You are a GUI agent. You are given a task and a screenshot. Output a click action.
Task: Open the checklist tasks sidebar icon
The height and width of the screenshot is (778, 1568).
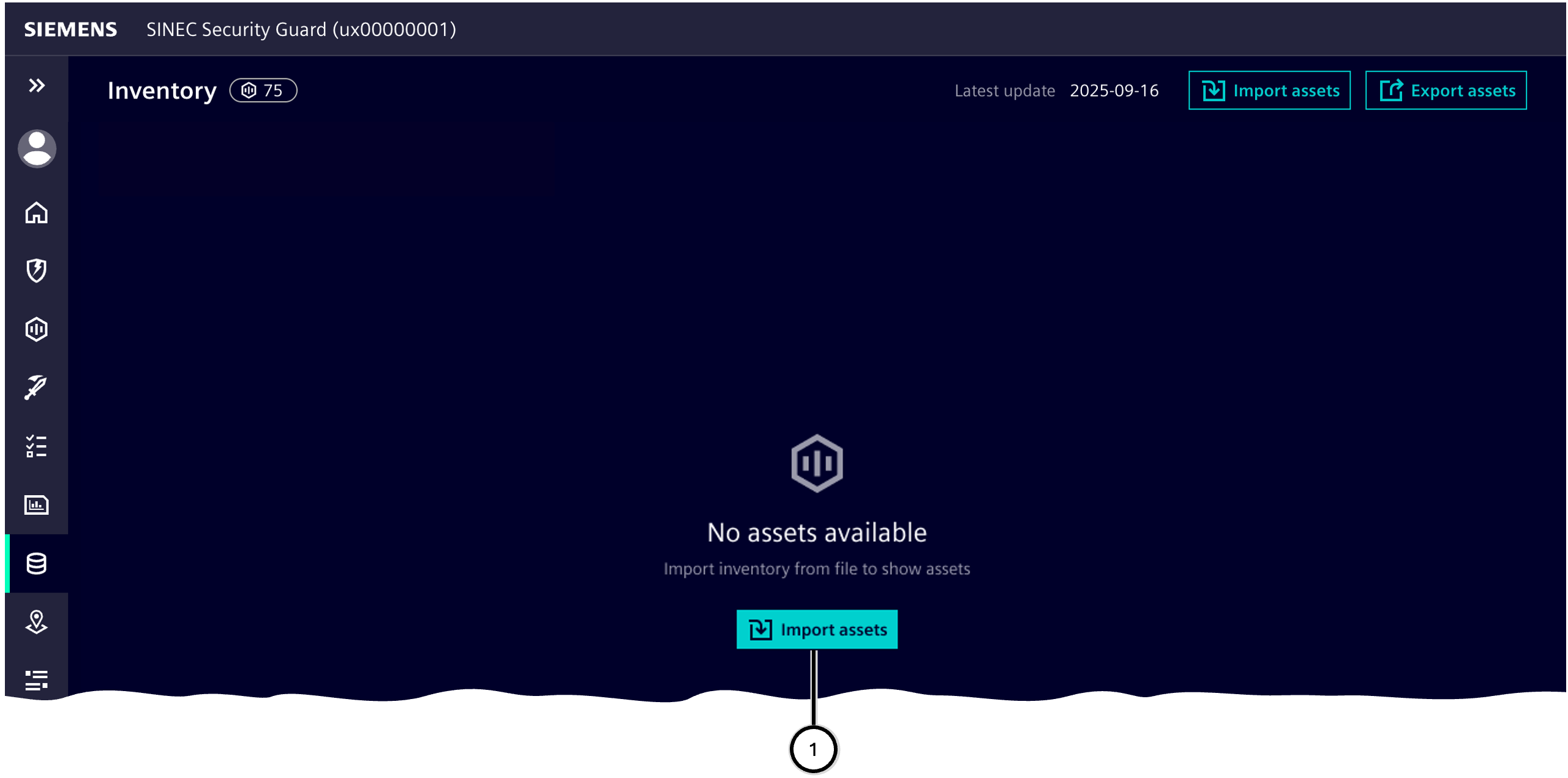pos(37,446)
